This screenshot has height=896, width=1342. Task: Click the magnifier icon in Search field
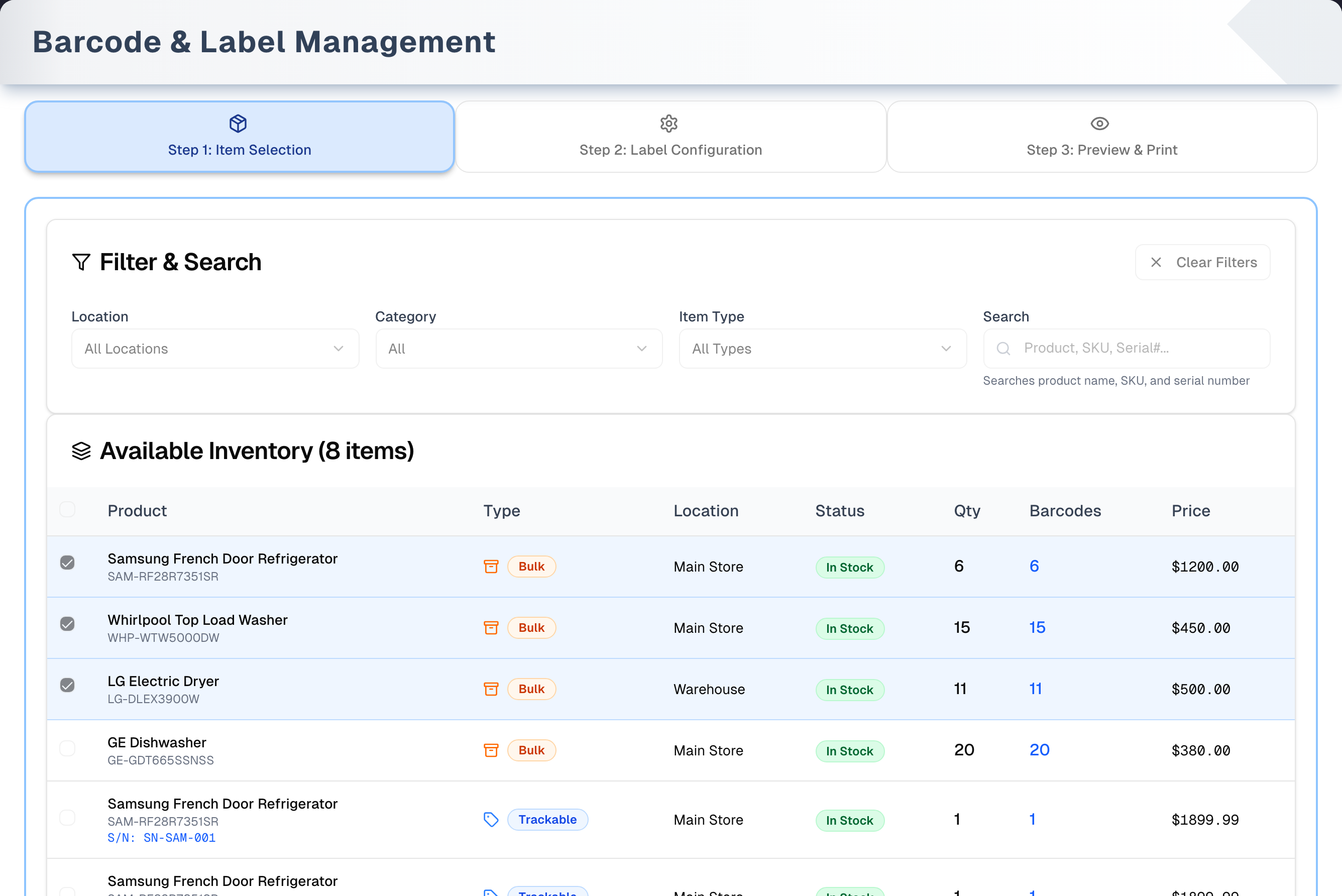(1004, 348)
